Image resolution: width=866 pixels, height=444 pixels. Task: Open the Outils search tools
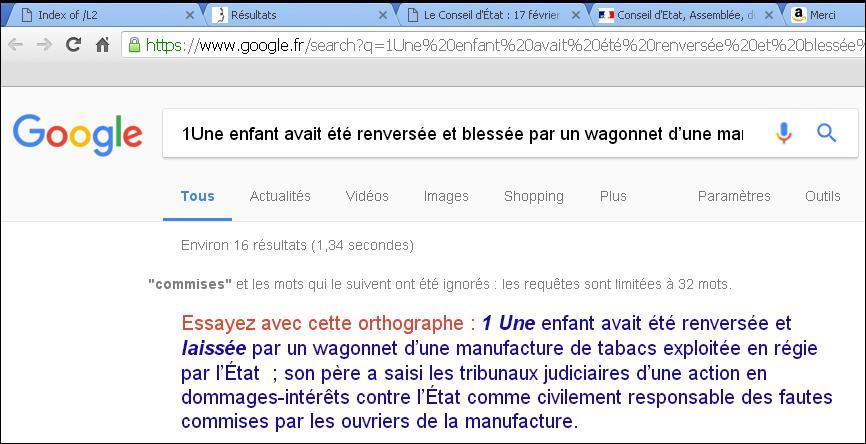pyautogui.click(x=823, y=196)
